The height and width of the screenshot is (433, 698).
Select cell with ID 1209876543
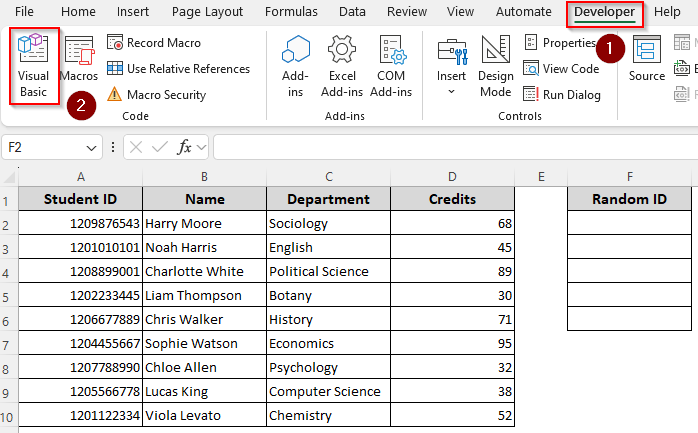[x=81, y=223]
